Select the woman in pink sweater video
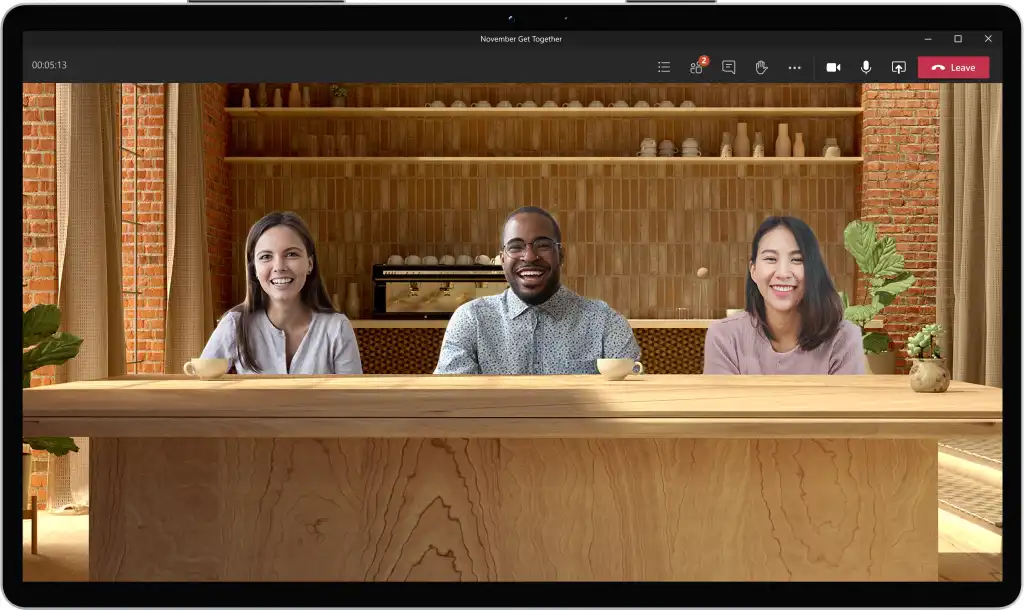The width and height of the screenshot is (1024, 610). [786, 295]
